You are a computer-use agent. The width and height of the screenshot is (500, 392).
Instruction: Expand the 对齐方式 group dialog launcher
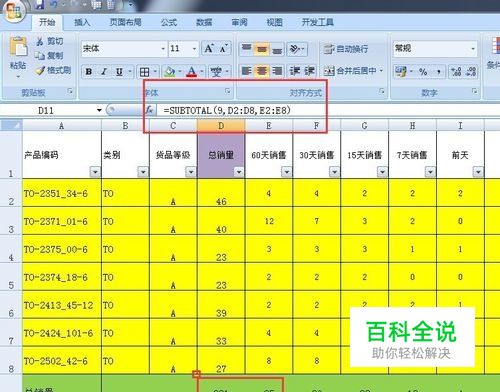tap(382, 91)
